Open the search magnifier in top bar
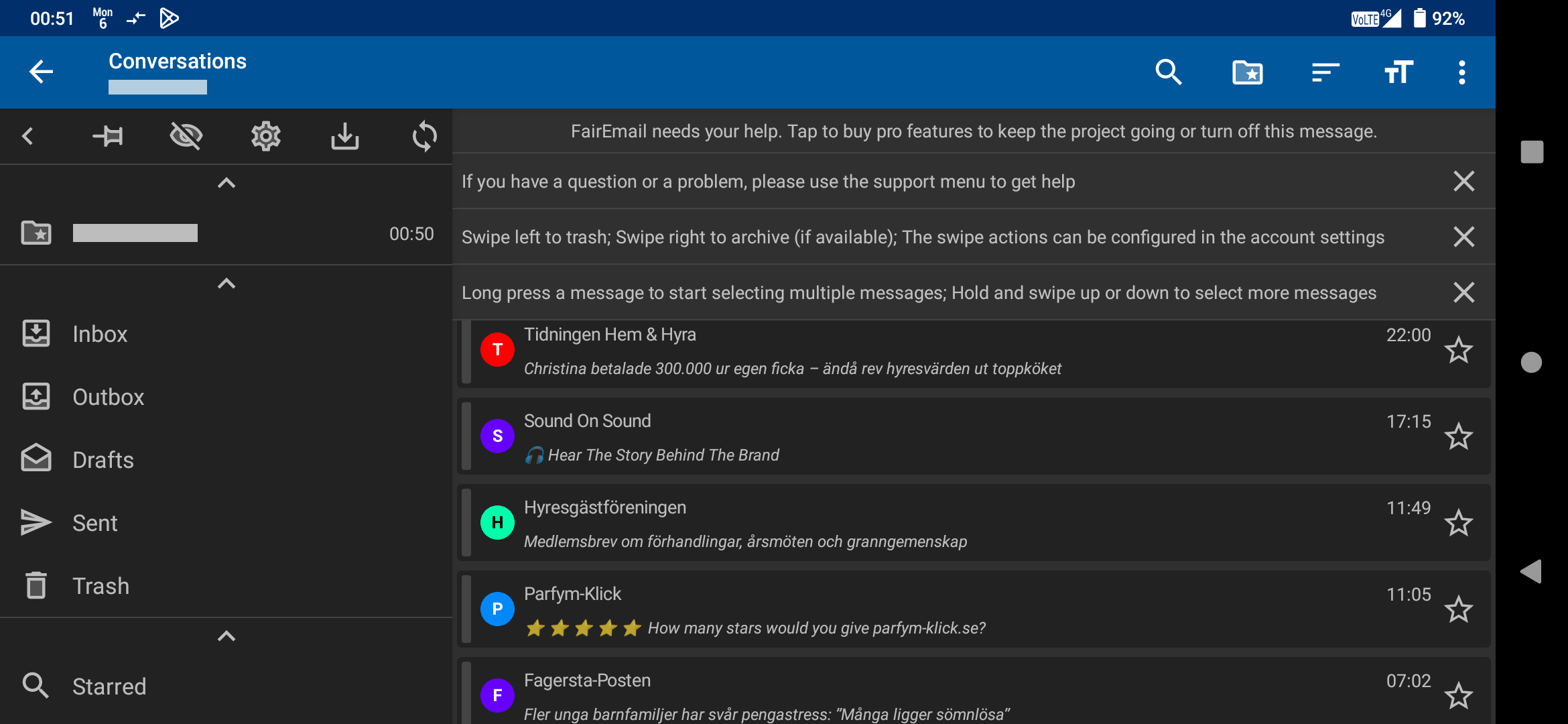The image size is (1568, 724). pos(1168,72)
